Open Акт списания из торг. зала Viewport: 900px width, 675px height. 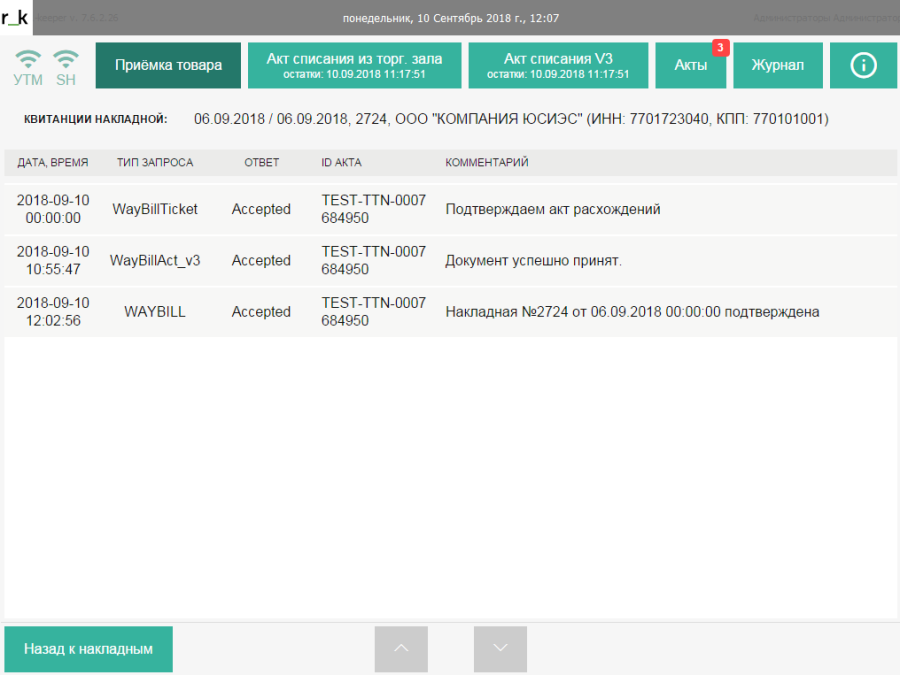click(354, 65)
